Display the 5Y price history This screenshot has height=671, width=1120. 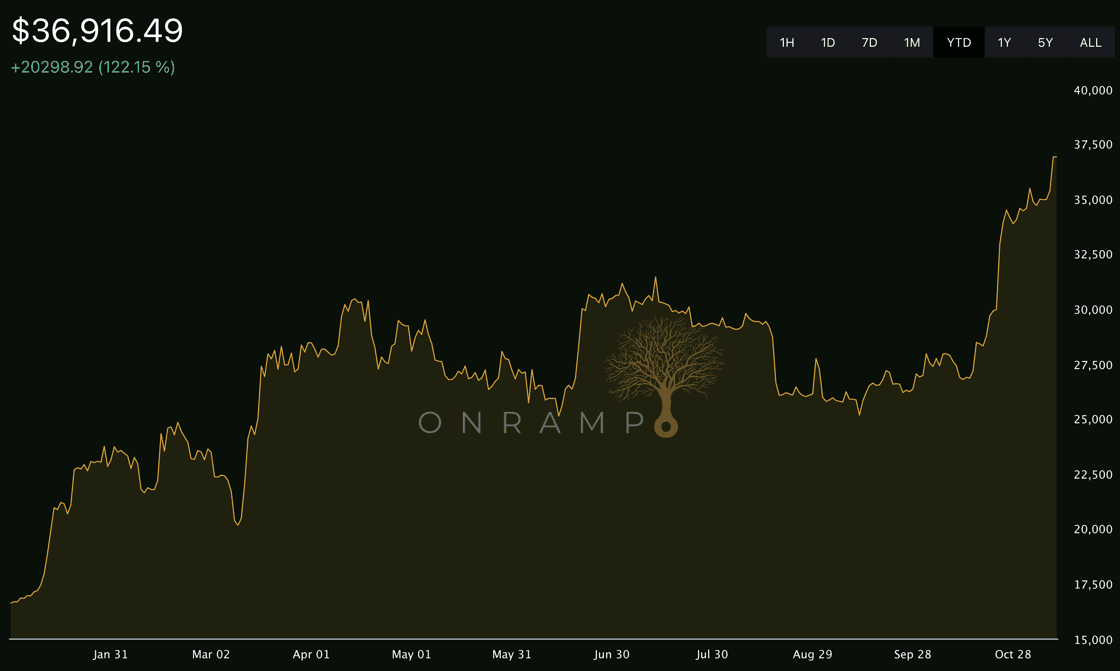click(x=1045, y=42)
